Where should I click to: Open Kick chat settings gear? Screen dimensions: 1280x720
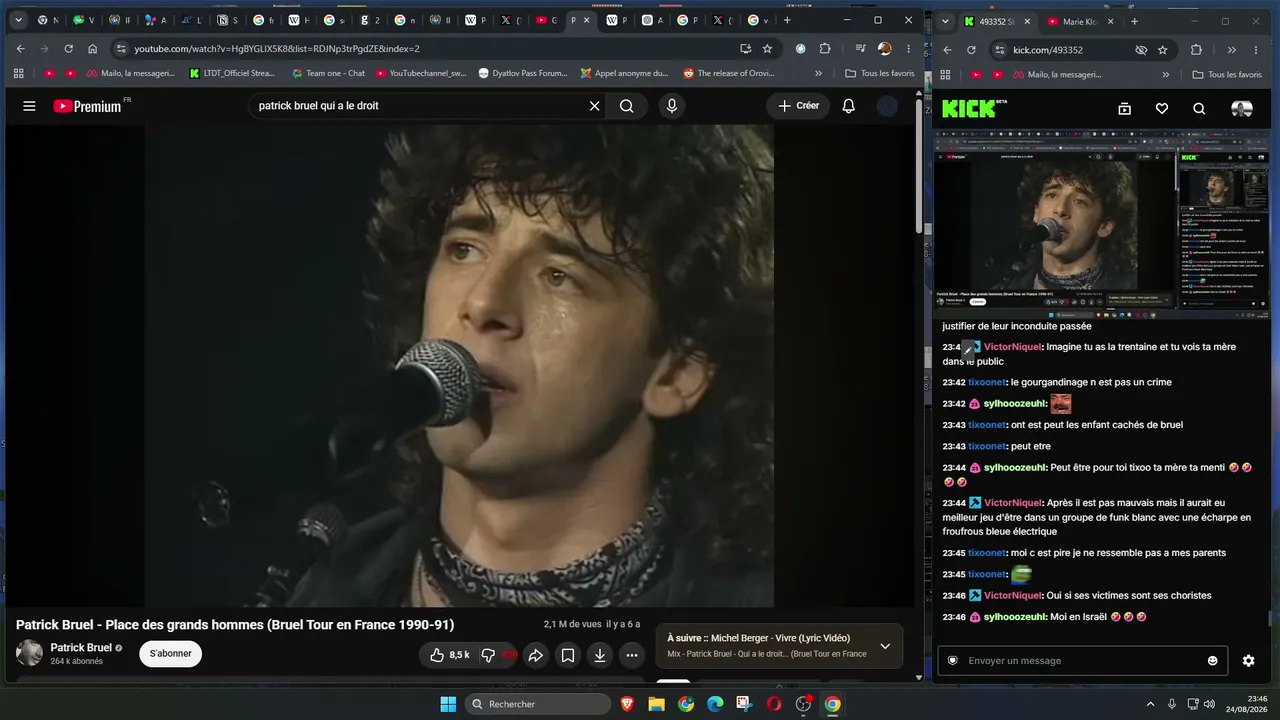1248,661
